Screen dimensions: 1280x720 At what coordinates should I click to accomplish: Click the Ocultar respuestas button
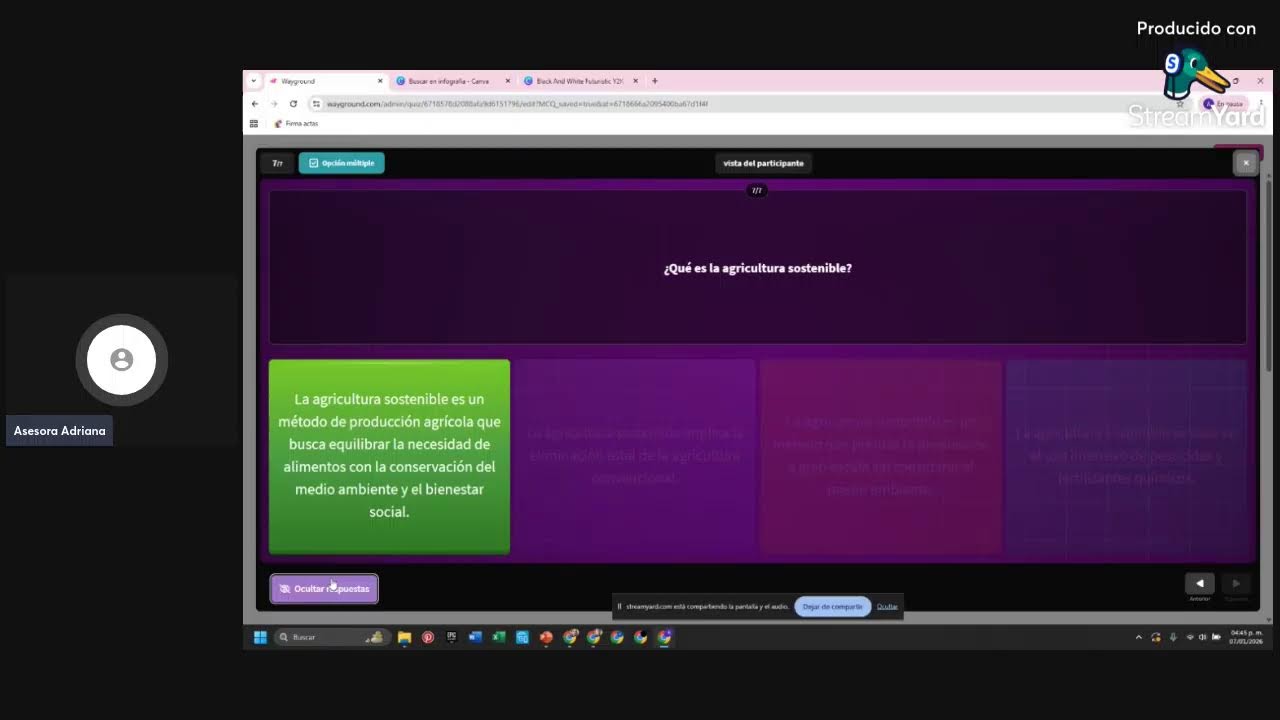324,589
